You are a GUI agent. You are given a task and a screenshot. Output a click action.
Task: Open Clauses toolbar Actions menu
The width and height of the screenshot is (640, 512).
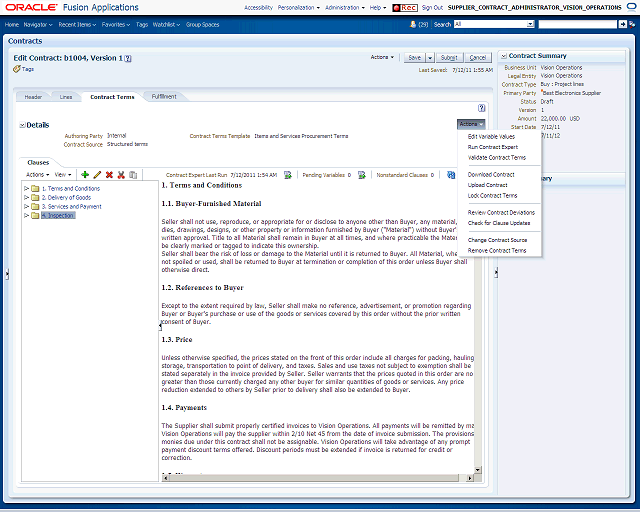click(x=38, y=175)
